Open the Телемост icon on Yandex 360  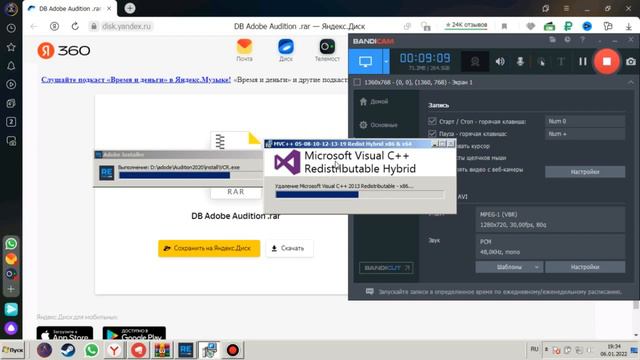coord(327,50)
